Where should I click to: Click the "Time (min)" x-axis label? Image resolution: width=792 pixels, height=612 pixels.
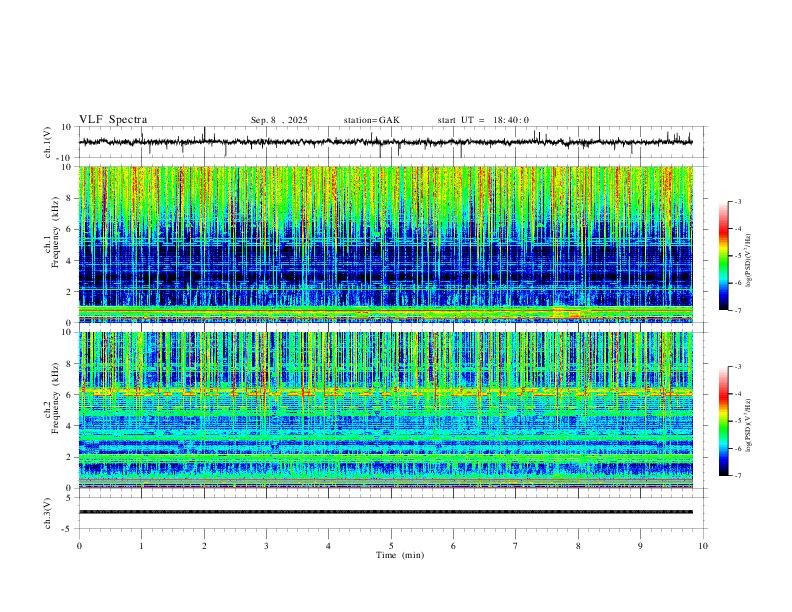(x=400, y=555)
